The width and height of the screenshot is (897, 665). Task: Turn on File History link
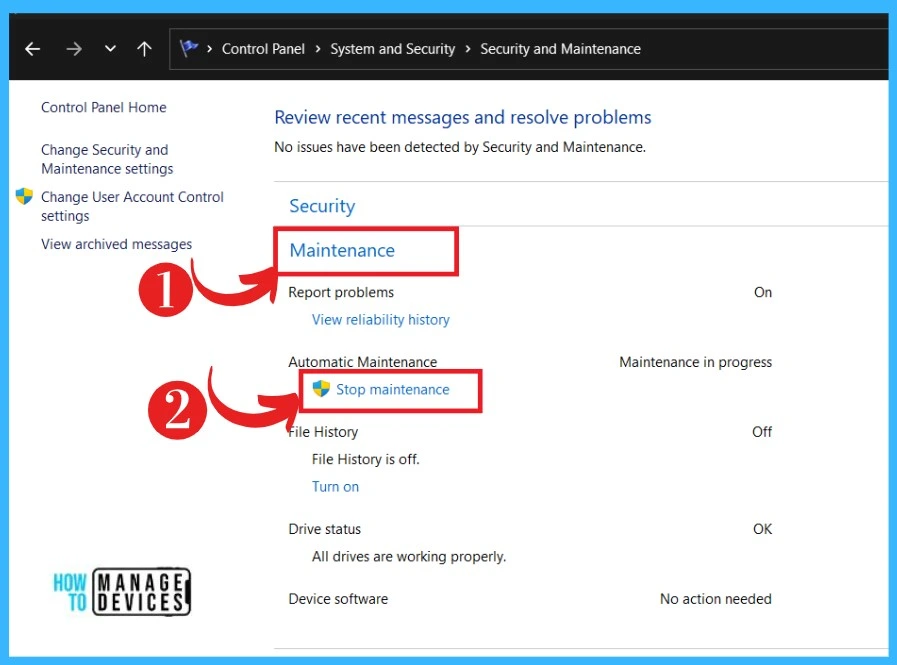(335, 486)
